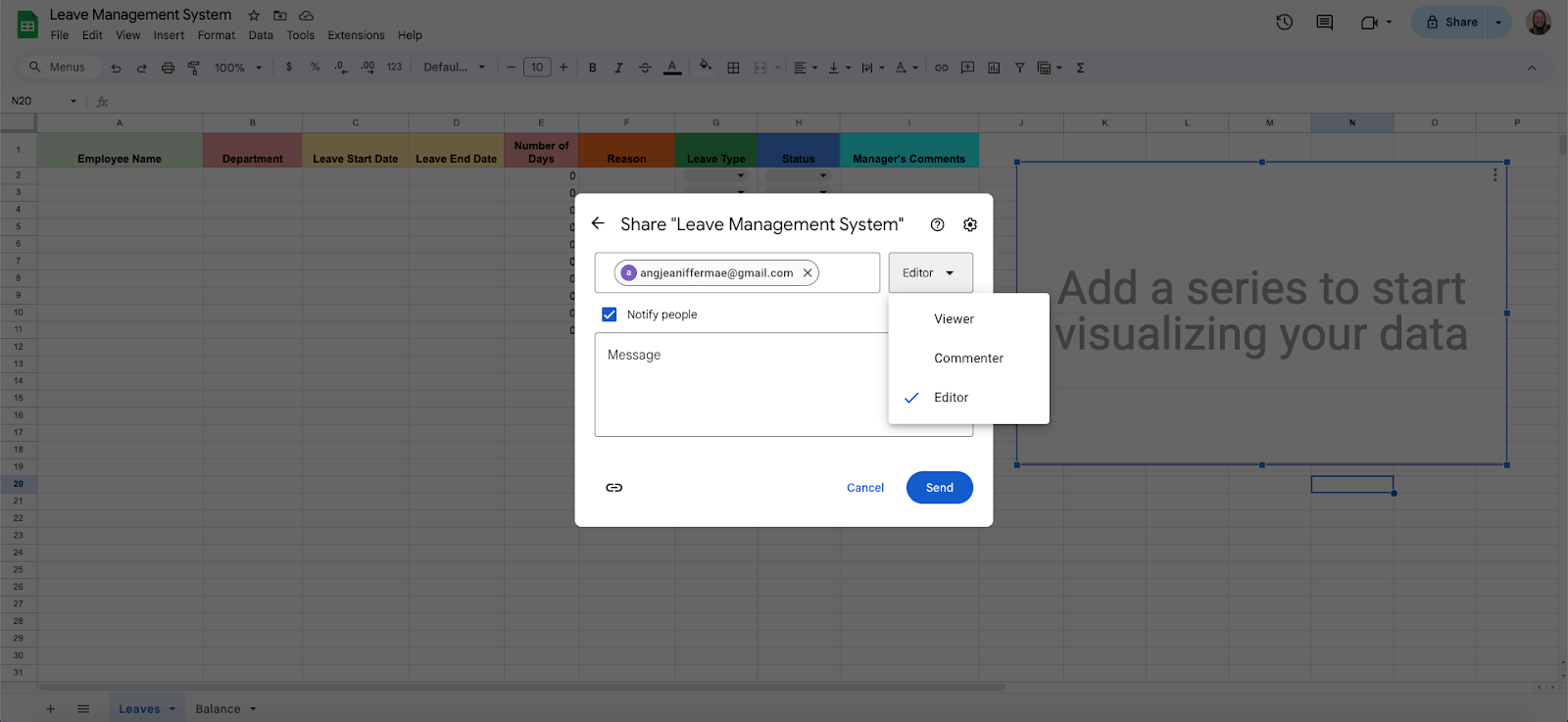Expand the meeting camera dropdown arrow
The height and width of the screenshot is (722, 1568).
[x=1389, y=23]
